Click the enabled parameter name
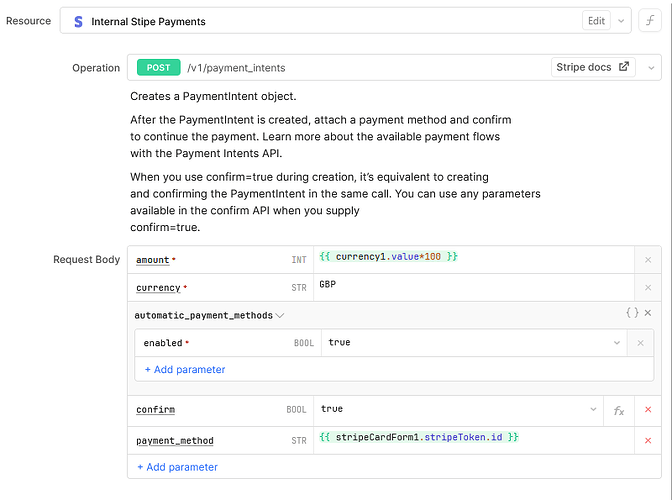This screenshot has width=672, height=500. [x=163, y=343]
